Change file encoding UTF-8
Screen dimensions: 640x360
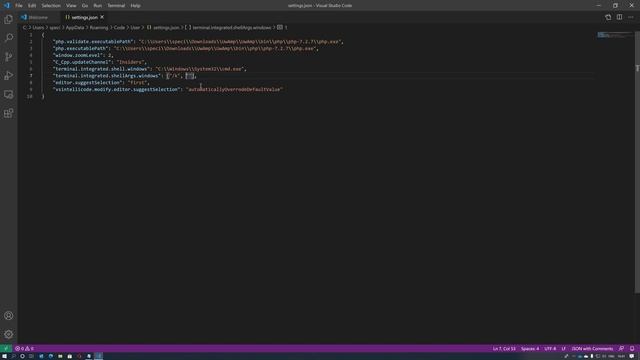pos(550,349)
